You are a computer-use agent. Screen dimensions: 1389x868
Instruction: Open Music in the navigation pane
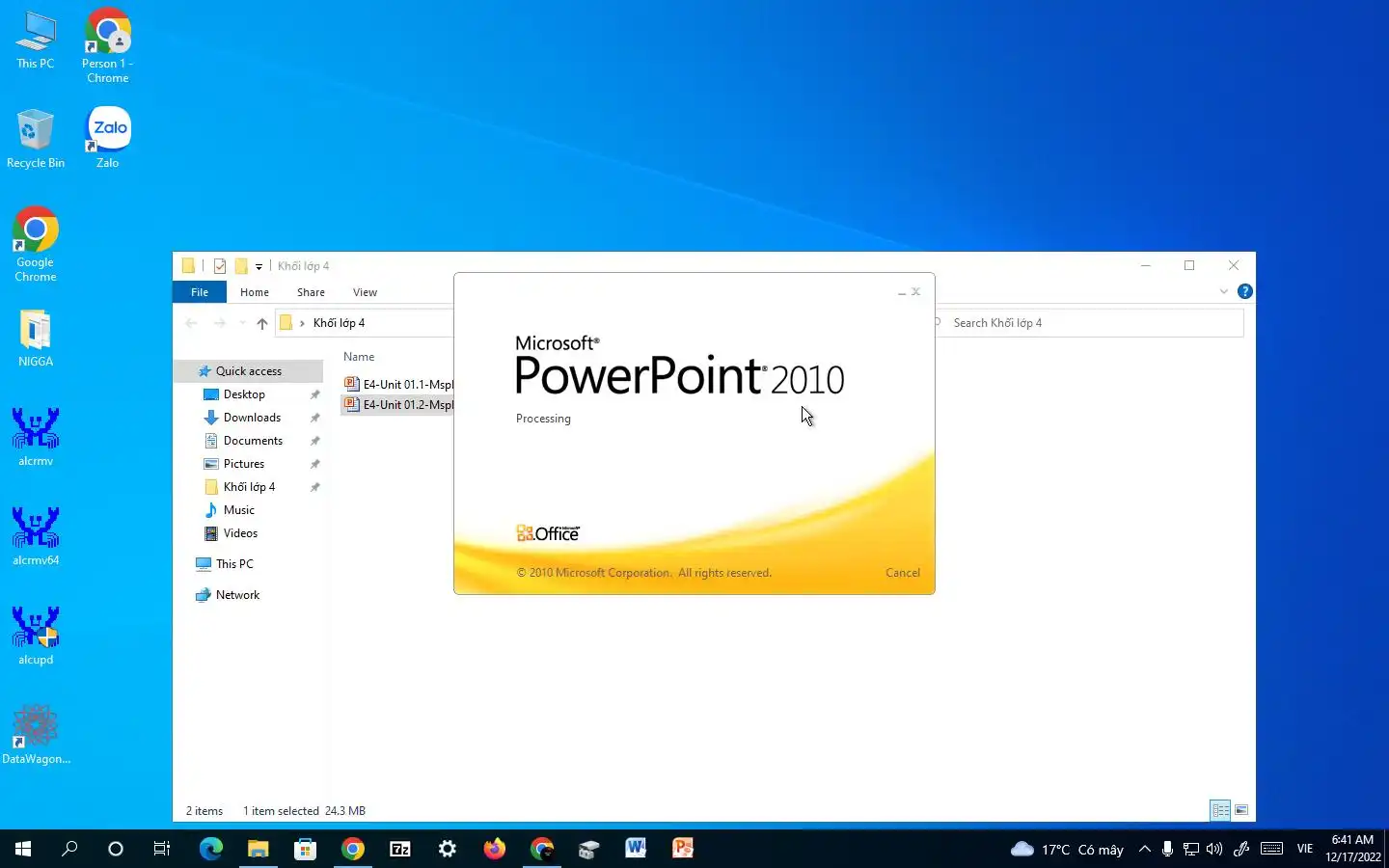click(x=239, y=510)
